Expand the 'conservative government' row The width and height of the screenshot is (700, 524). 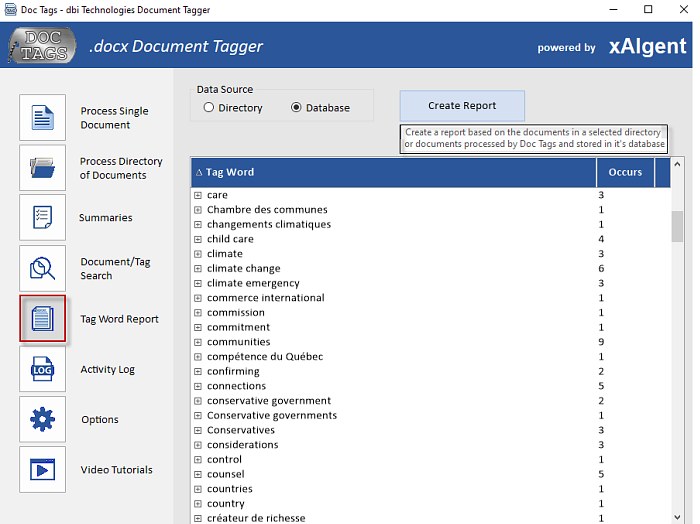(x=198, y=401)
